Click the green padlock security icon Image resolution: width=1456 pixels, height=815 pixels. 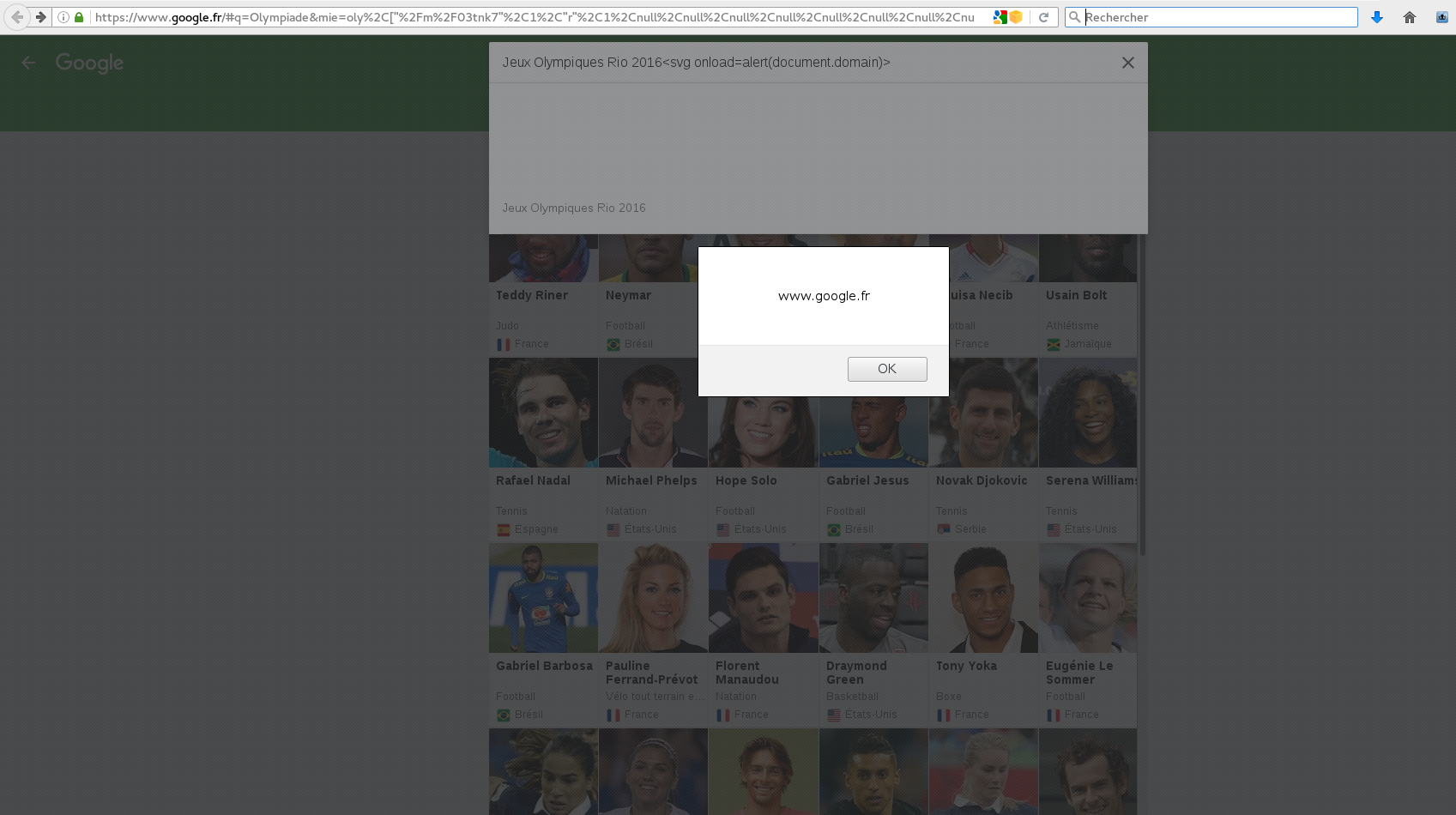pos(79,17)
